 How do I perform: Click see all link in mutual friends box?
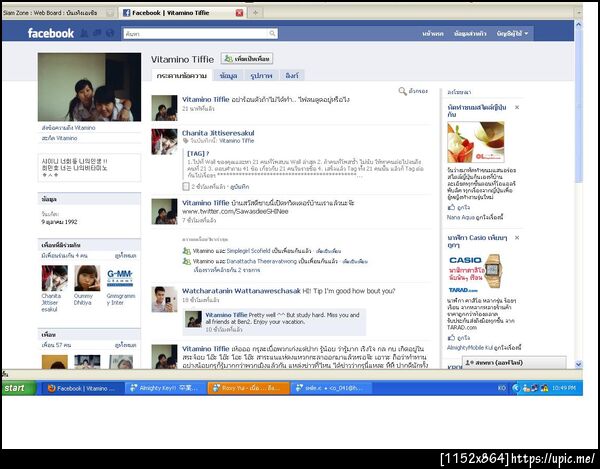point(126,256)
